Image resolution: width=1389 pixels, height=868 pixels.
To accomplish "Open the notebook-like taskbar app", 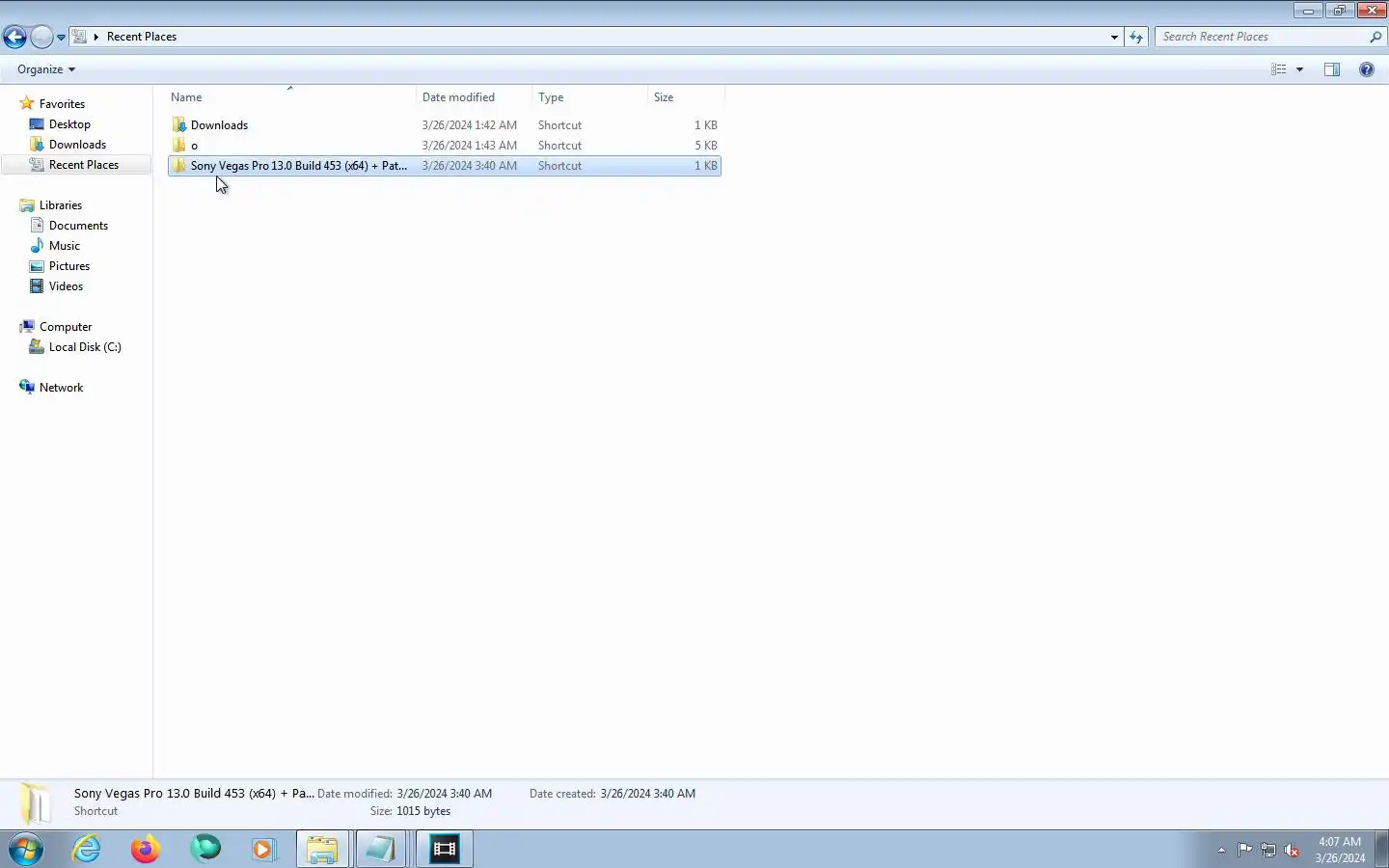I will click(x=381, y=850).
